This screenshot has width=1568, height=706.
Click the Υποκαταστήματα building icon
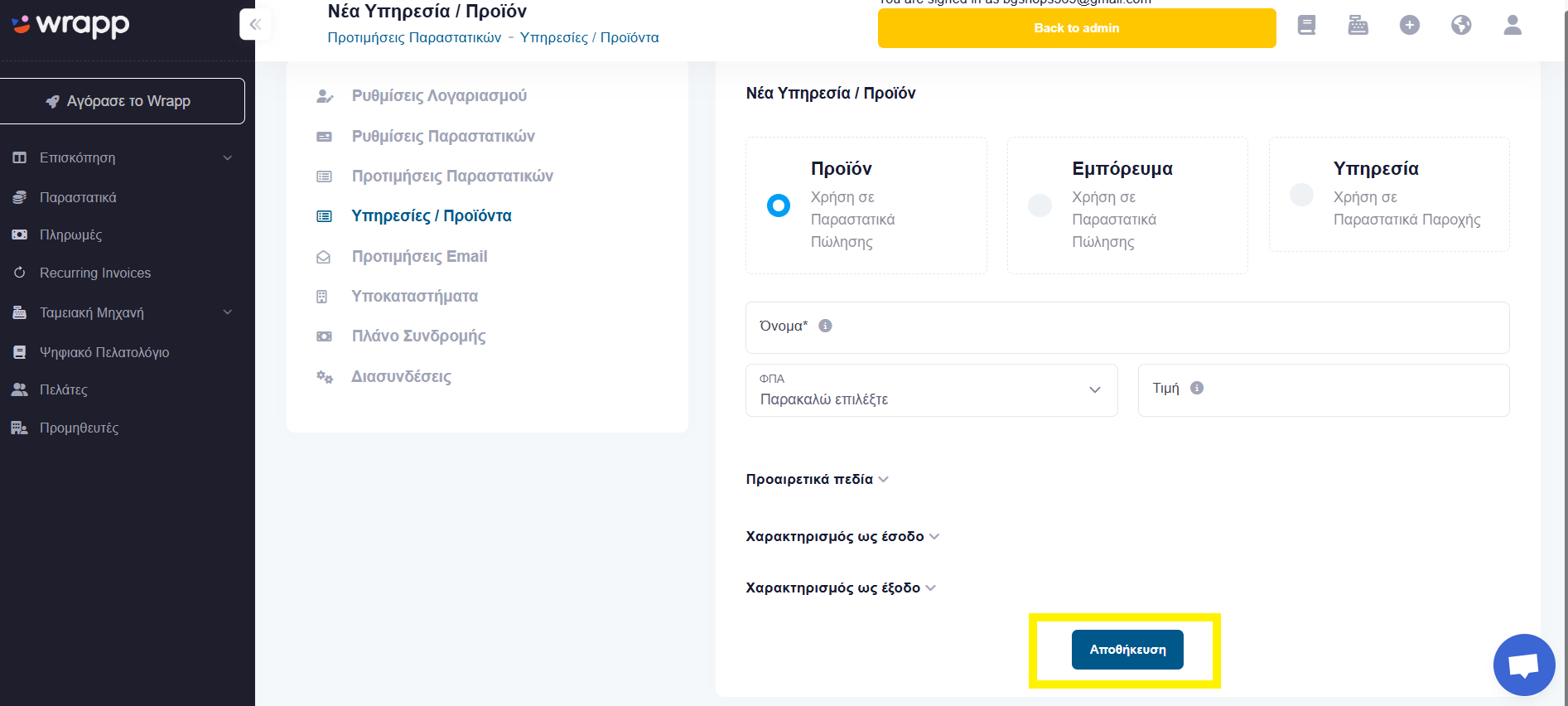(x=322, y=297)
